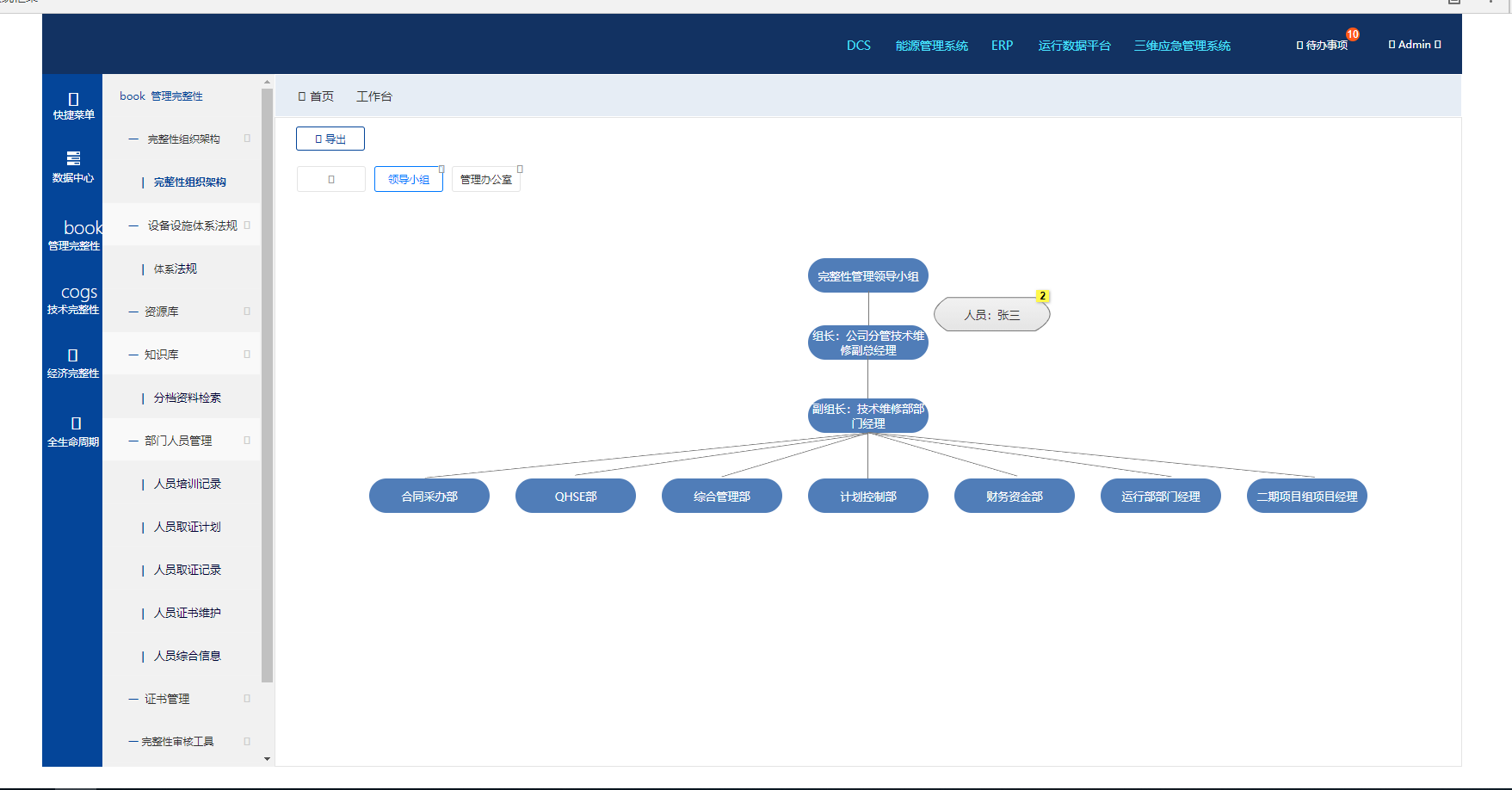Screen dimensions: 1512x790
Task: Expand the 设备设施体系法规 menu group
Action: (x=182, y=225)
